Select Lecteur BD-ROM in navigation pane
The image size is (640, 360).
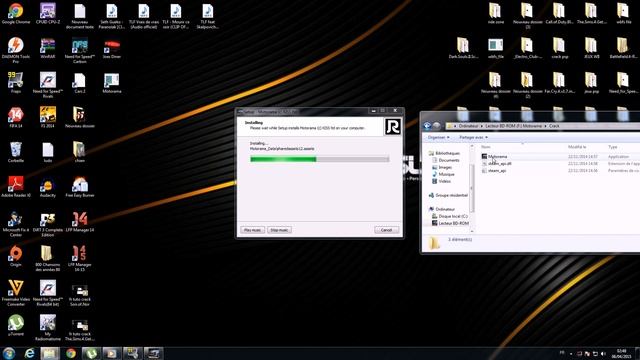[x=453, y=223]
